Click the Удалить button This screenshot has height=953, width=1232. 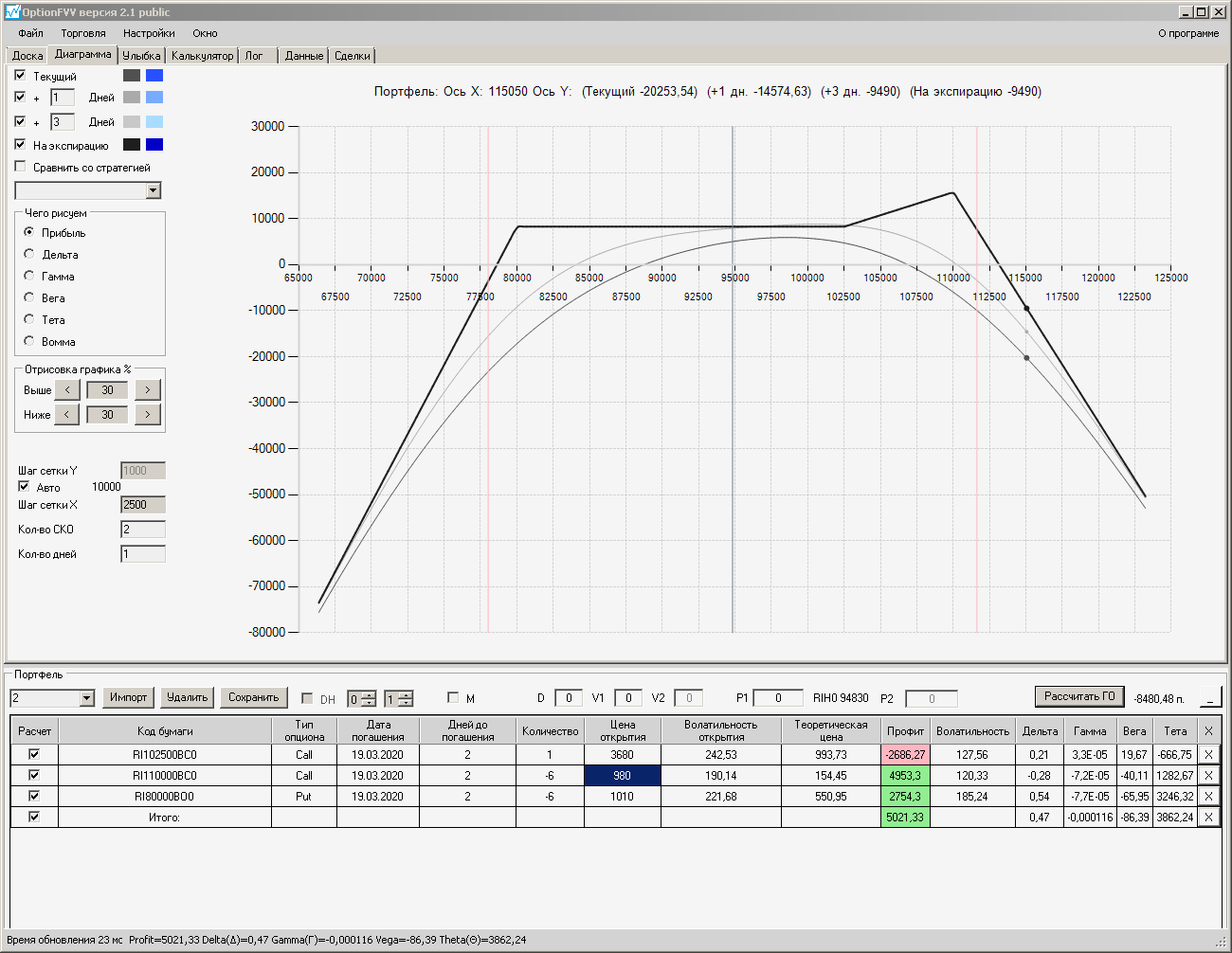[187, 697]
